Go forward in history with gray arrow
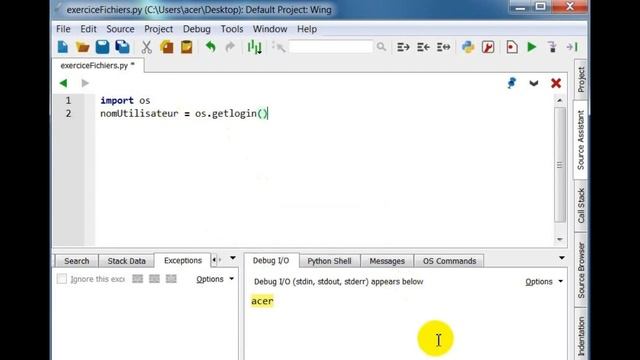640x360 pixels. tap(85, 83)
